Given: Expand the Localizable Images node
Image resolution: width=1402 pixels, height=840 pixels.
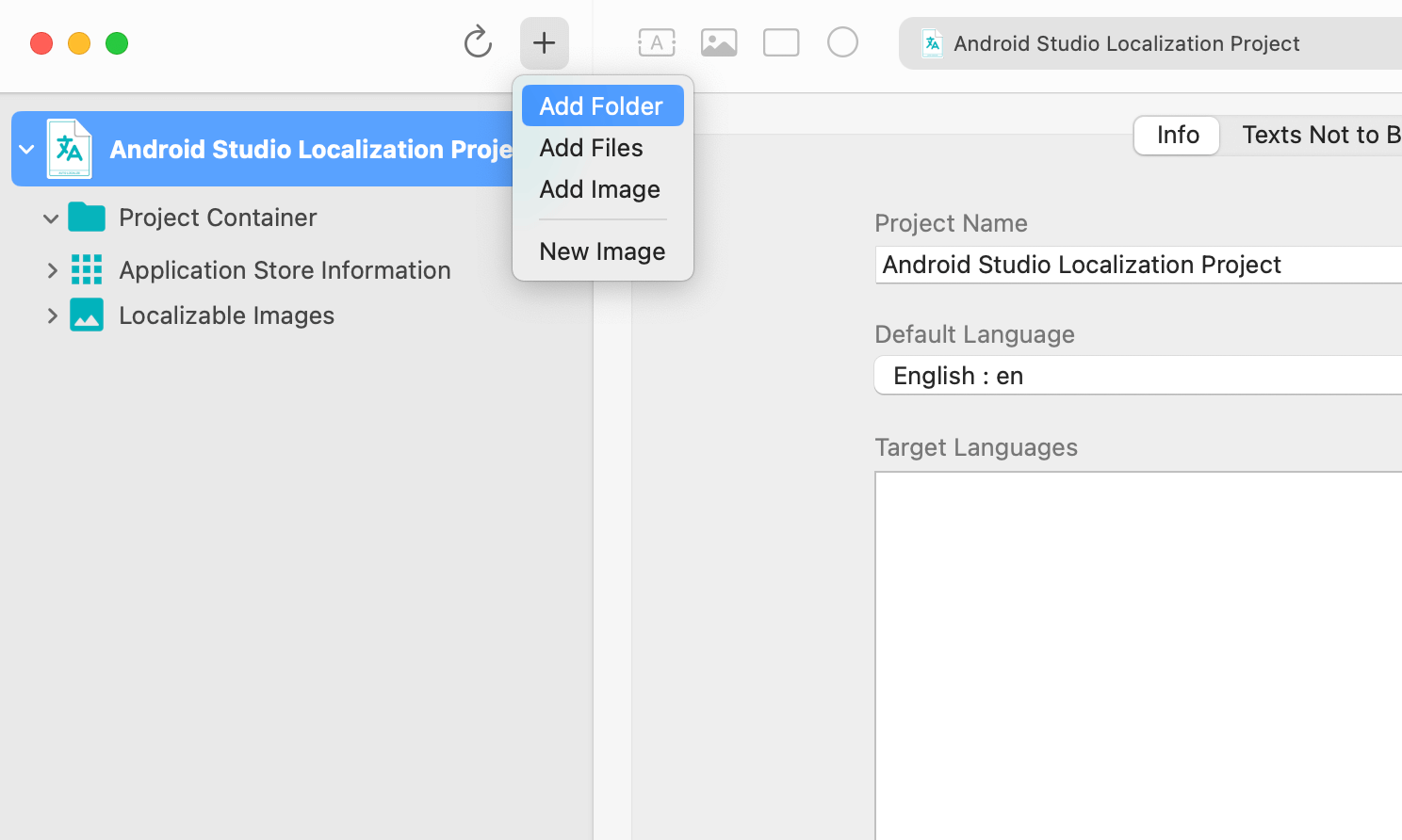Looking at the screenshot, I should 52,315.
